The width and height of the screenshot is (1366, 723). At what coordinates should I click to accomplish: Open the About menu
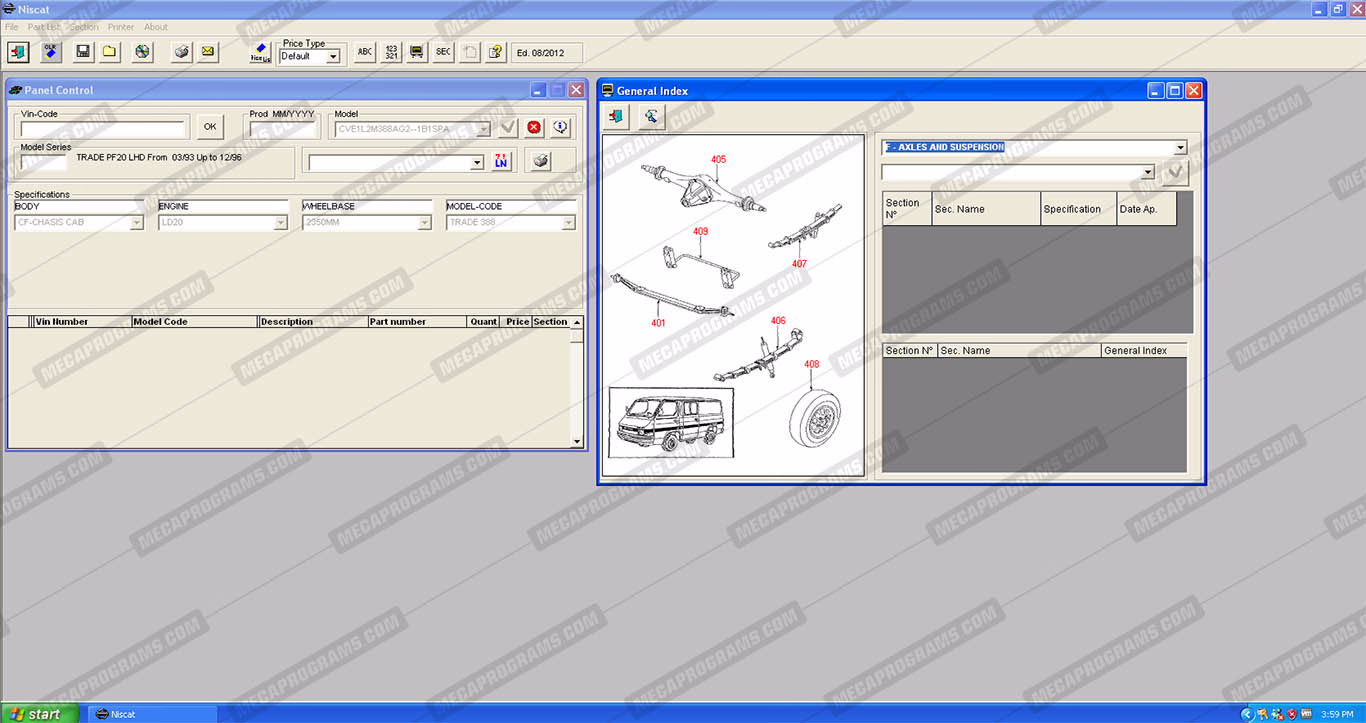click(x=156, y=27)
